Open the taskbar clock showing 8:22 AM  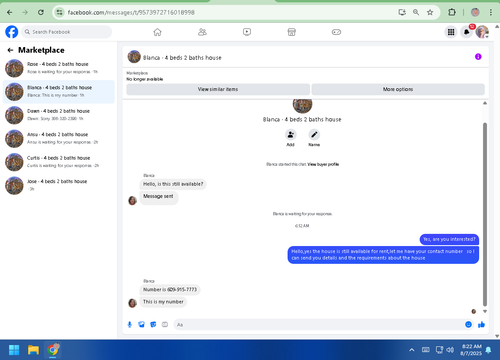click(x=471, y=350)
